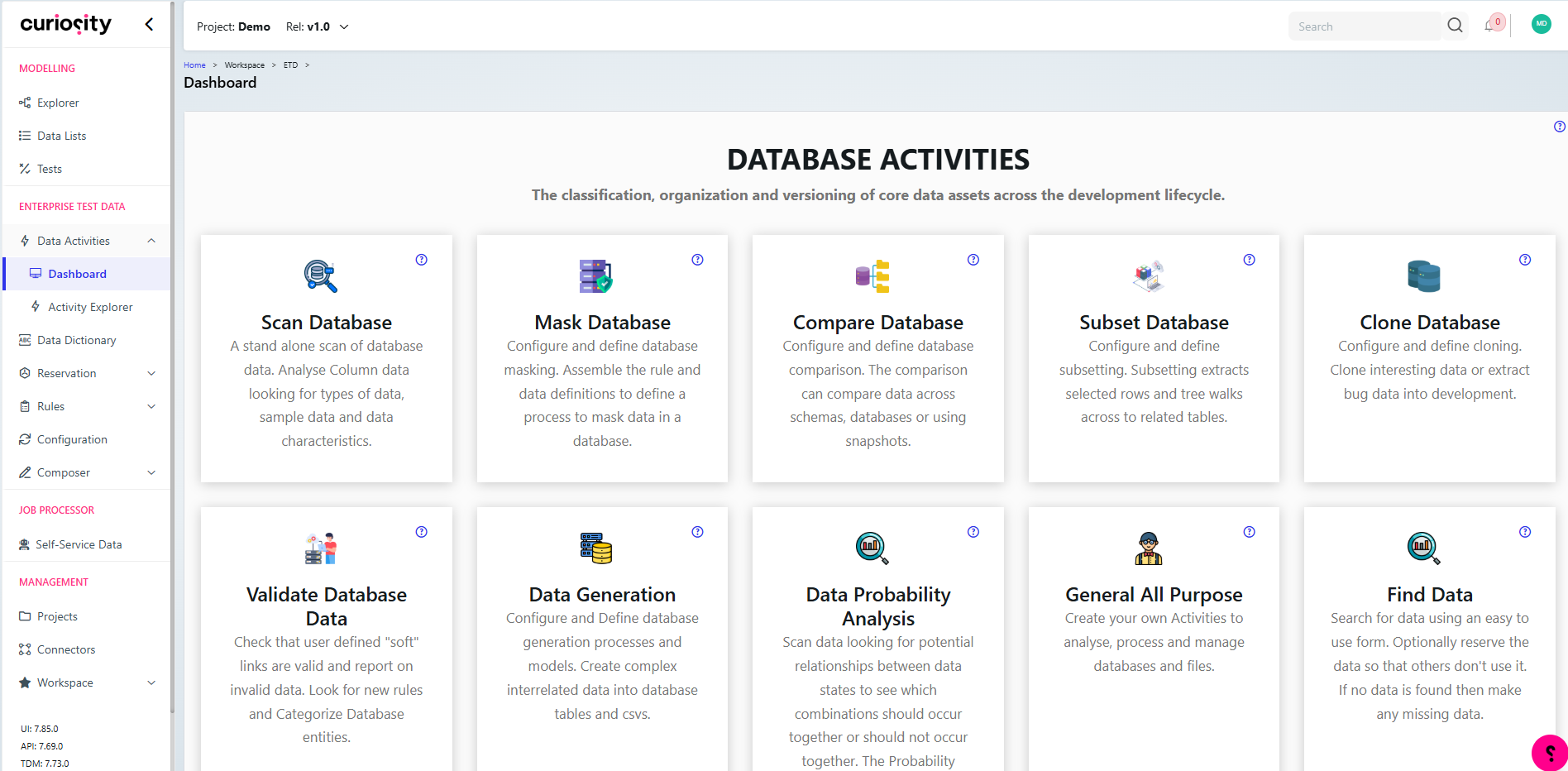Screen dimensions: 1568x771
Task: Open the Tests section
Action: 50,169
